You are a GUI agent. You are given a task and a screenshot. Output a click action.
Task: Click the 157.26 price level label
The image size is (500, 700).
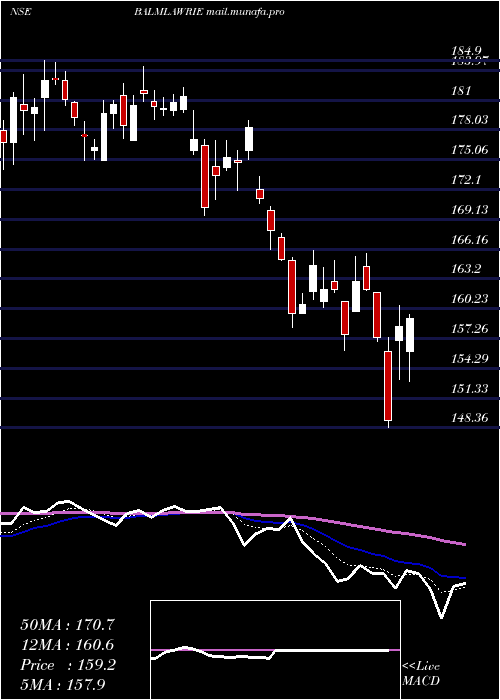(x=471, y=329)
